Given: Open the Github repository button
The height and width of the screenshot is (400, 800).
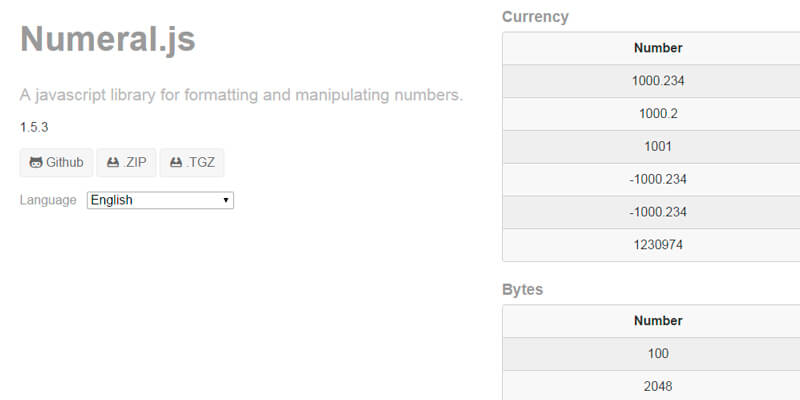Looking at the screenshot, I should coord(57,163).
